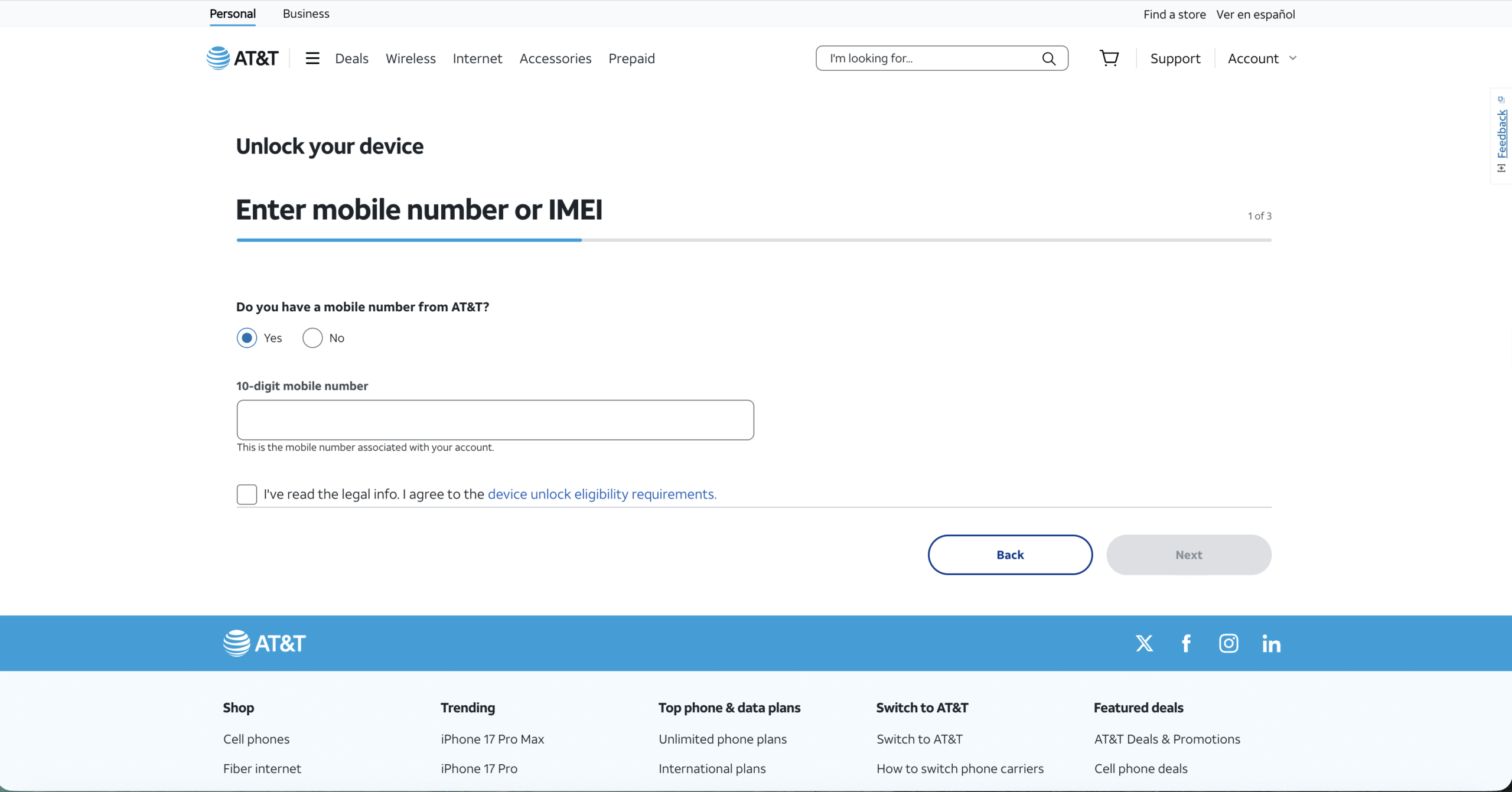
Task: Open the shopping cart icon
Action: tap(1109, 58)
